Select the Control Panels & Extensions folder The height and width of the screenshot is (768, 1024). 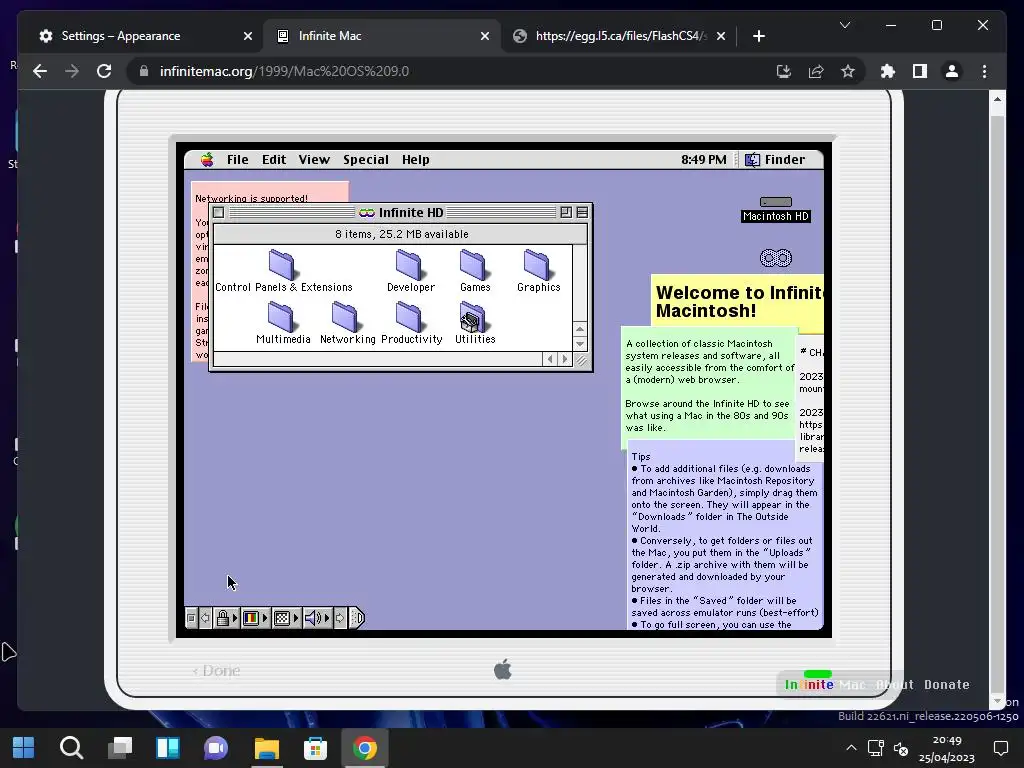(283, 271)
